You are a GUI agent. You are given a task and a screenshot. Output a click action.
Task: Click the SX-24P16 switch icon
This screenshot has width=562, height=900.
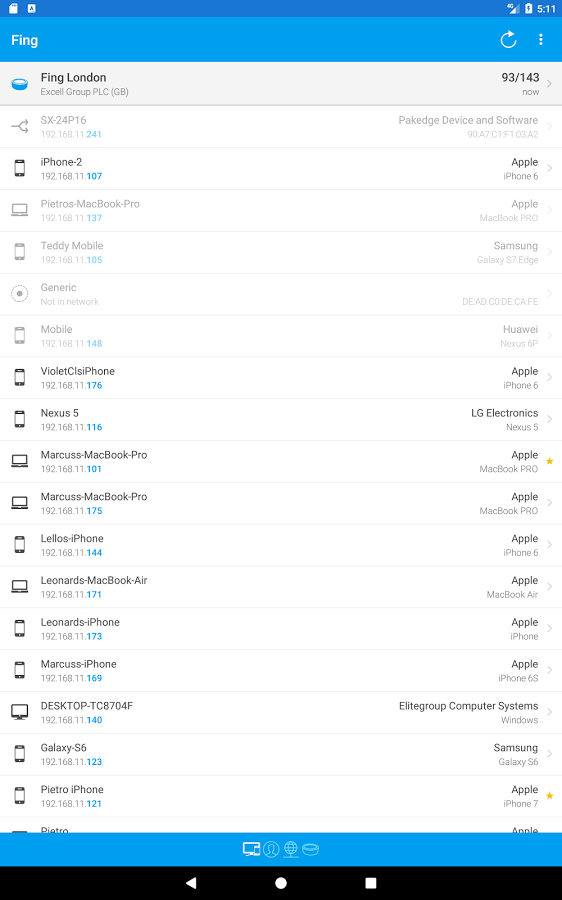point(20,126)
